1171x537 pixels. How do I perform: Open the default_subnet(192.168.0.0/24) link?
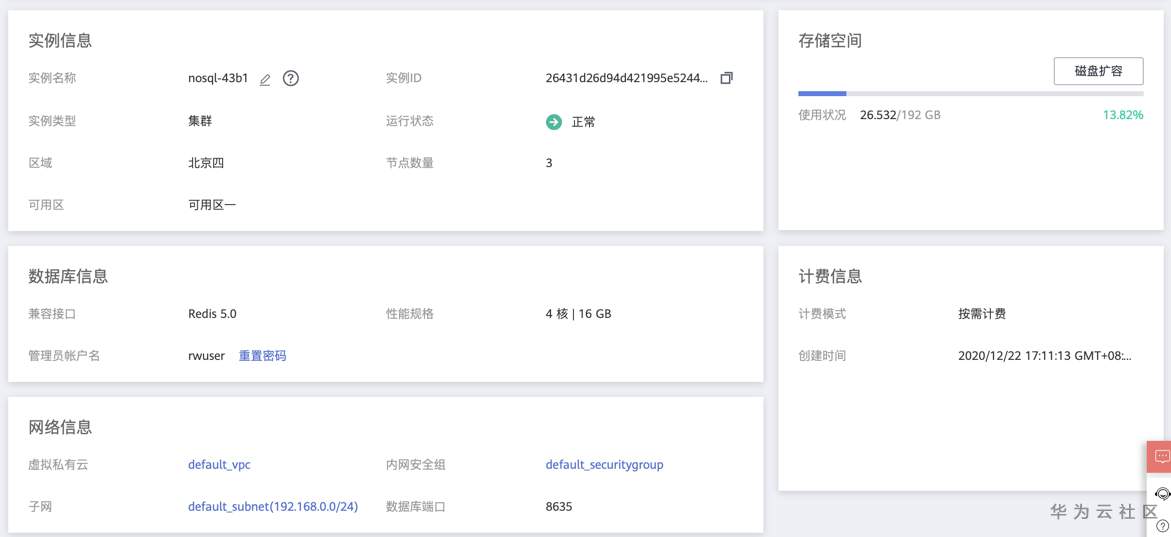click(x=273, y=507)
